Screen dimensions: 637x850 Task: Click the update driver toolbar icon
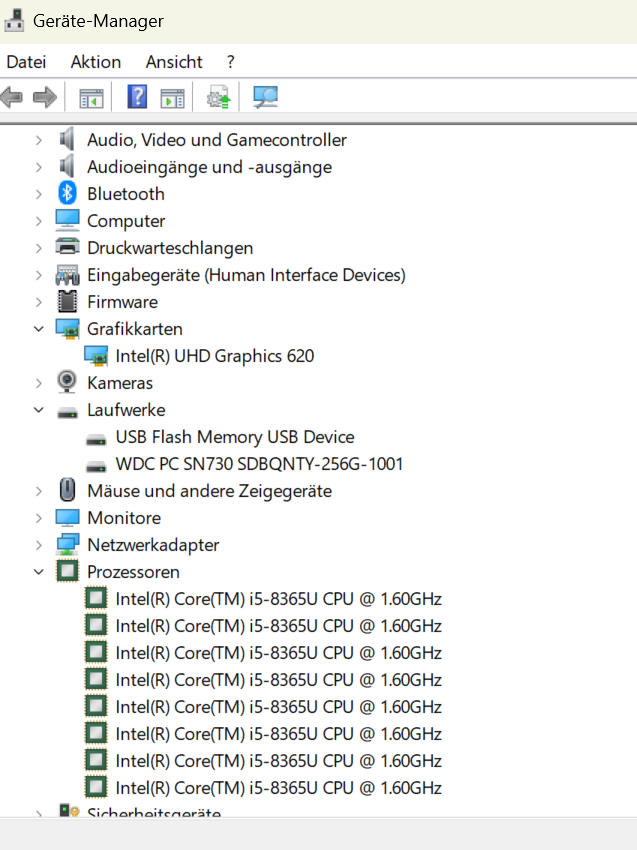(x=218, y=97)
